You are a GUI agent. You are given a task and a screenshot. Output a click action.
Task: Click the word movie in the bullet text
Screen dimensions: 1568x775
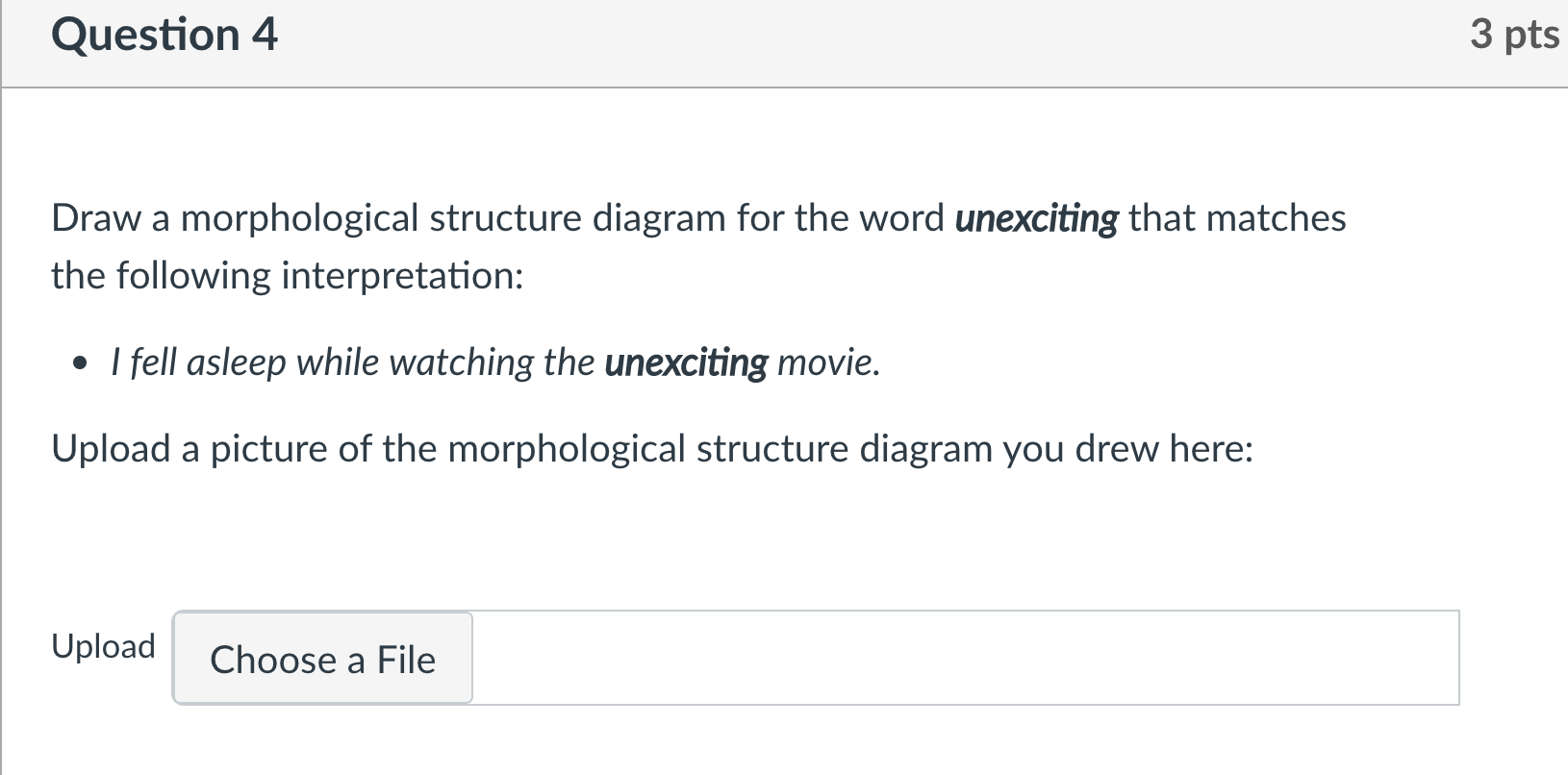pos(829,362)
